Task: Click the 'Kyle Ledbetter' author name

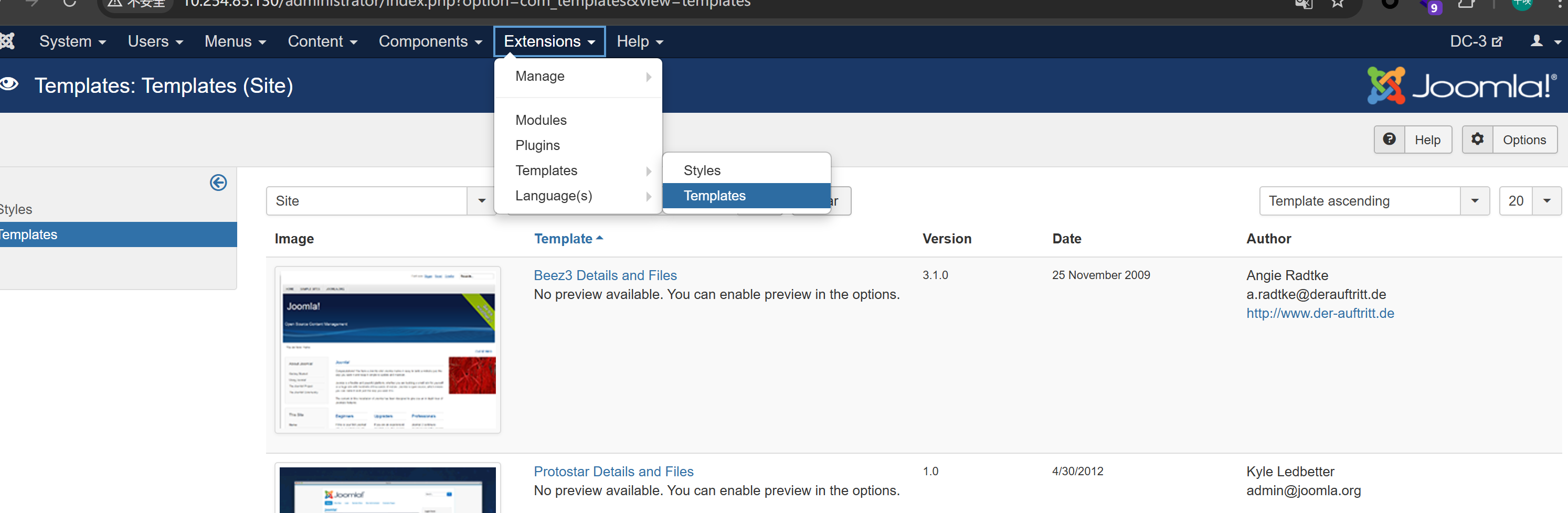Action: click(1290, 472)
